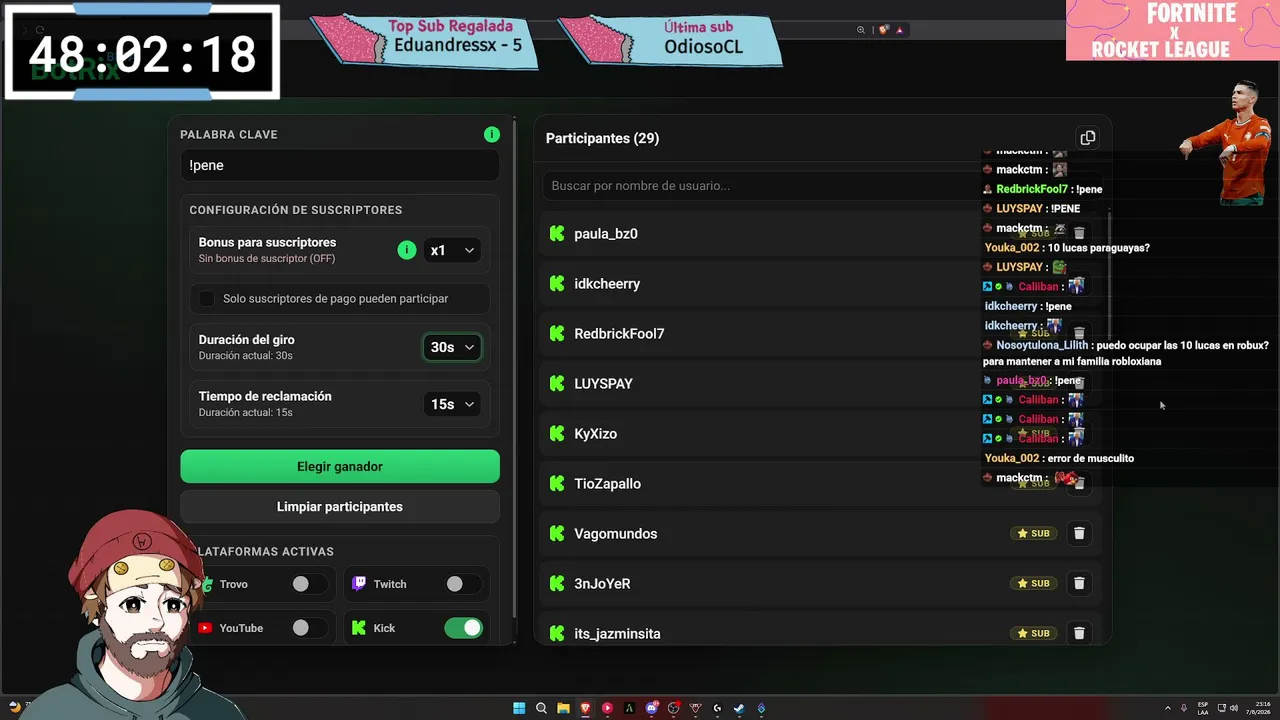Click the Kick logo beside RedbrickFool7
1280x720 pixels.
tap(557, 333)
